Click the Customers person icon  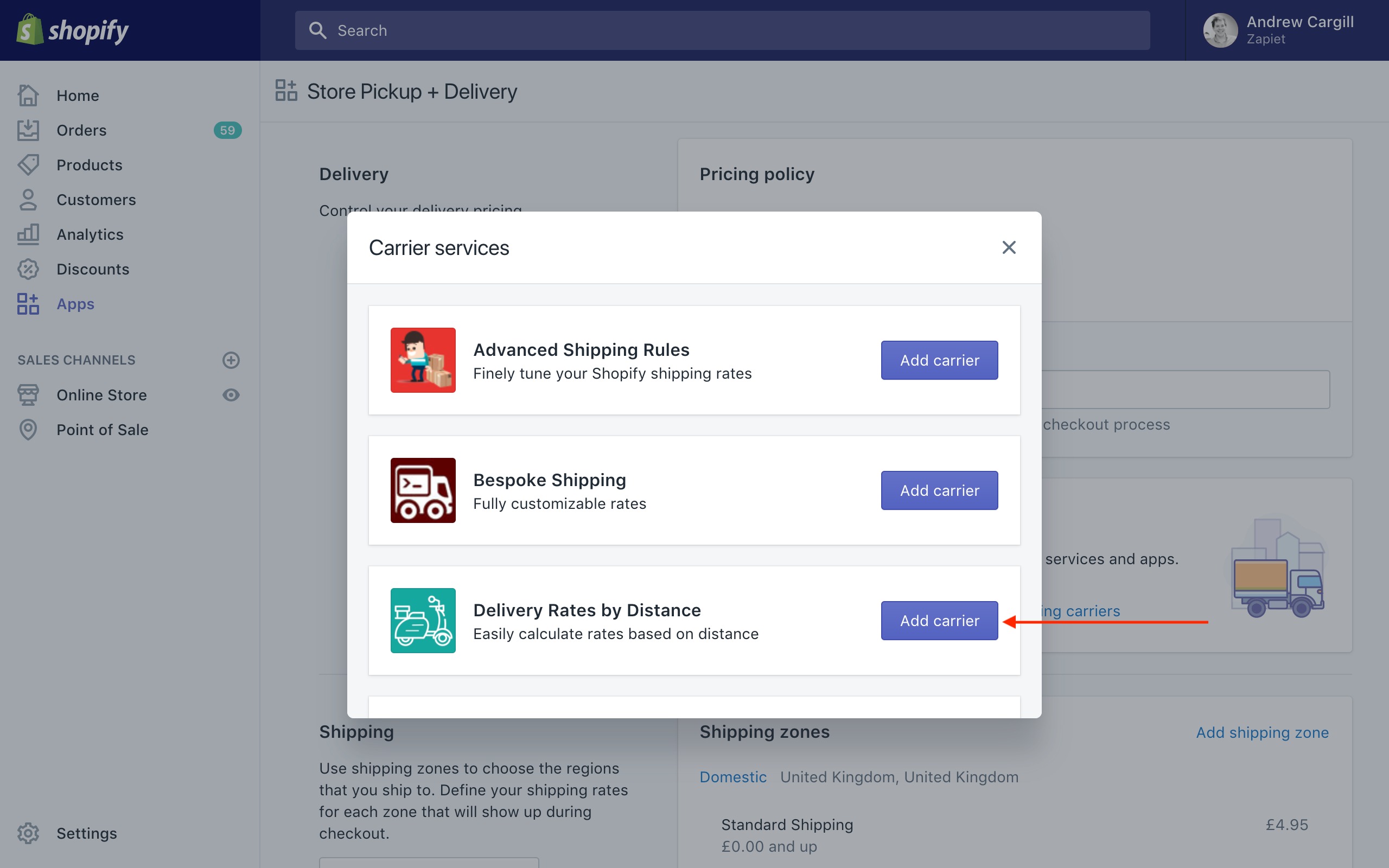pyautogui.click(x=28, y=200)
